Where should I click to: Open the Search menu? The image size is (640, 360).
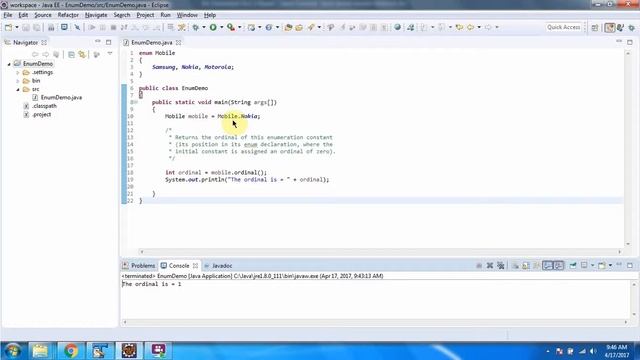[122, 15]
